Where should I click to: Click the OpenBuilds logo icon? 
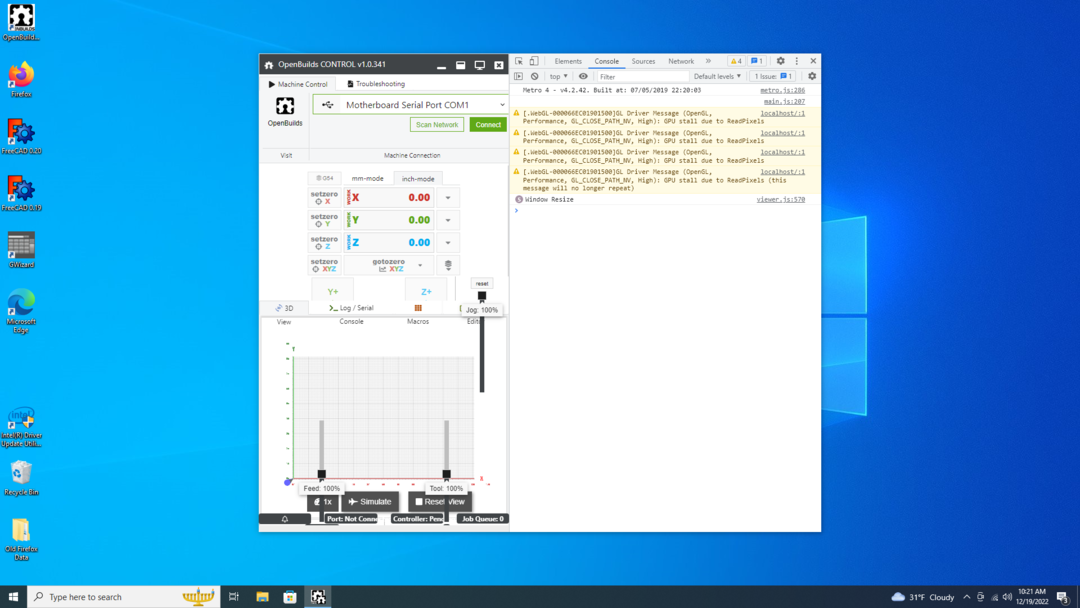[x=285, y=106]
